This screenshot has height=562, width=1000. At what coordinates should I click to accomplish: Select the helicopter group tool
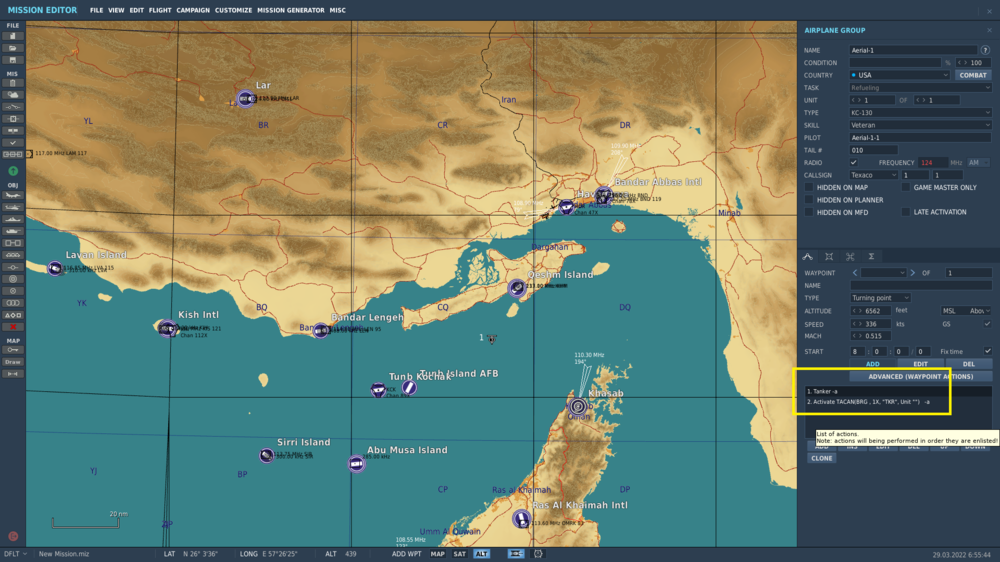pos(13,207)
